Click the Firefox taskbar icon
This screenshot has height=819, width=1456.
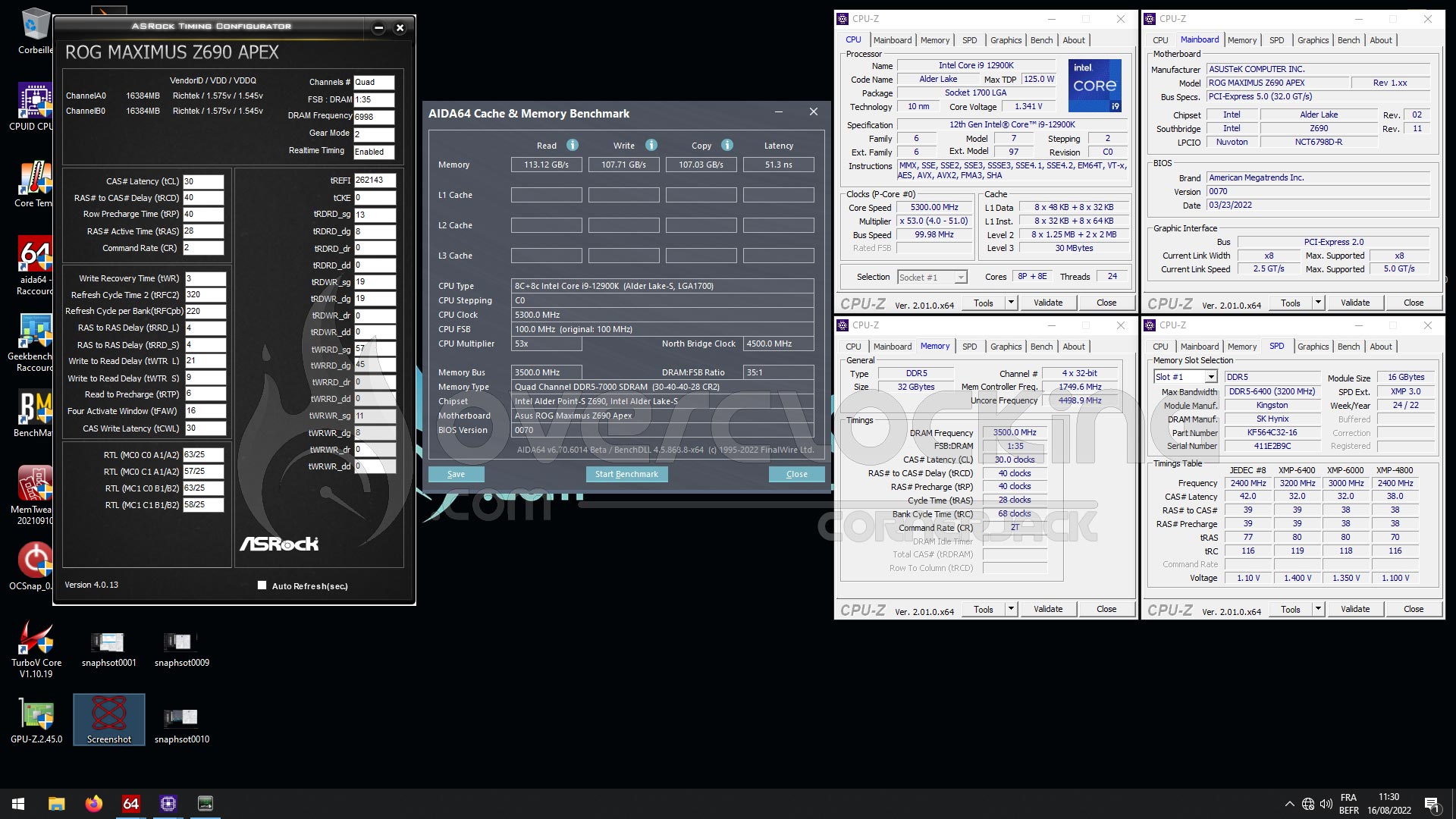[x=93, y=803]
